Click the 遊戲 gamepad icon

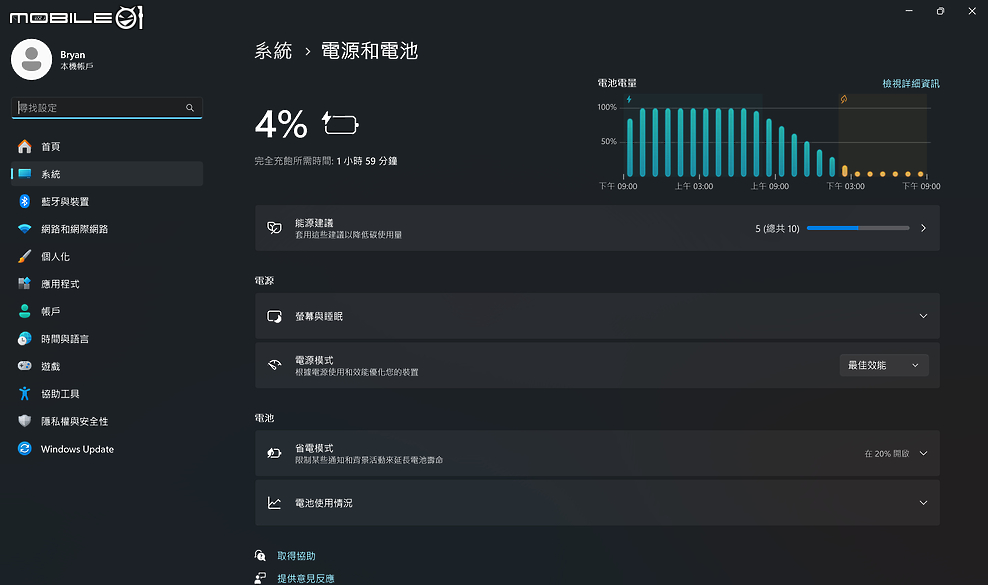(25, 366)
